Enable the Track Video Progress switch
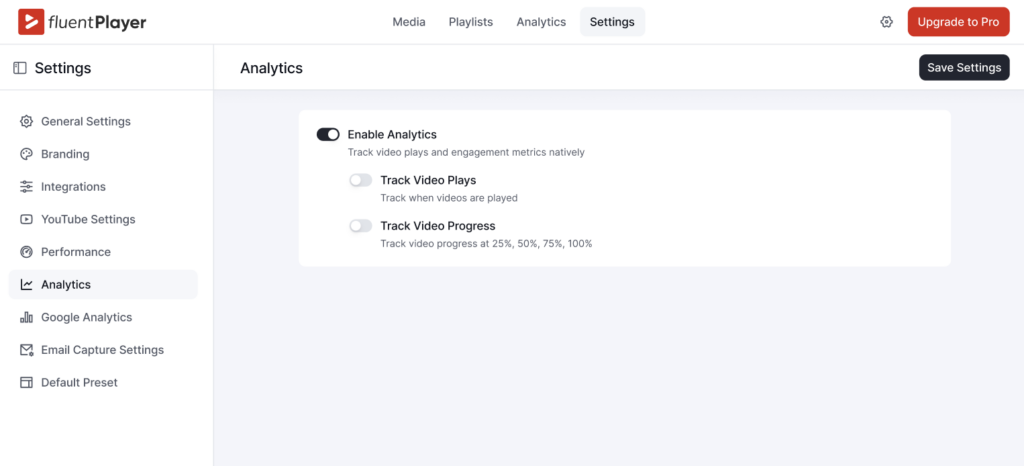The image size is (1024, 466). tap(360, 226)
